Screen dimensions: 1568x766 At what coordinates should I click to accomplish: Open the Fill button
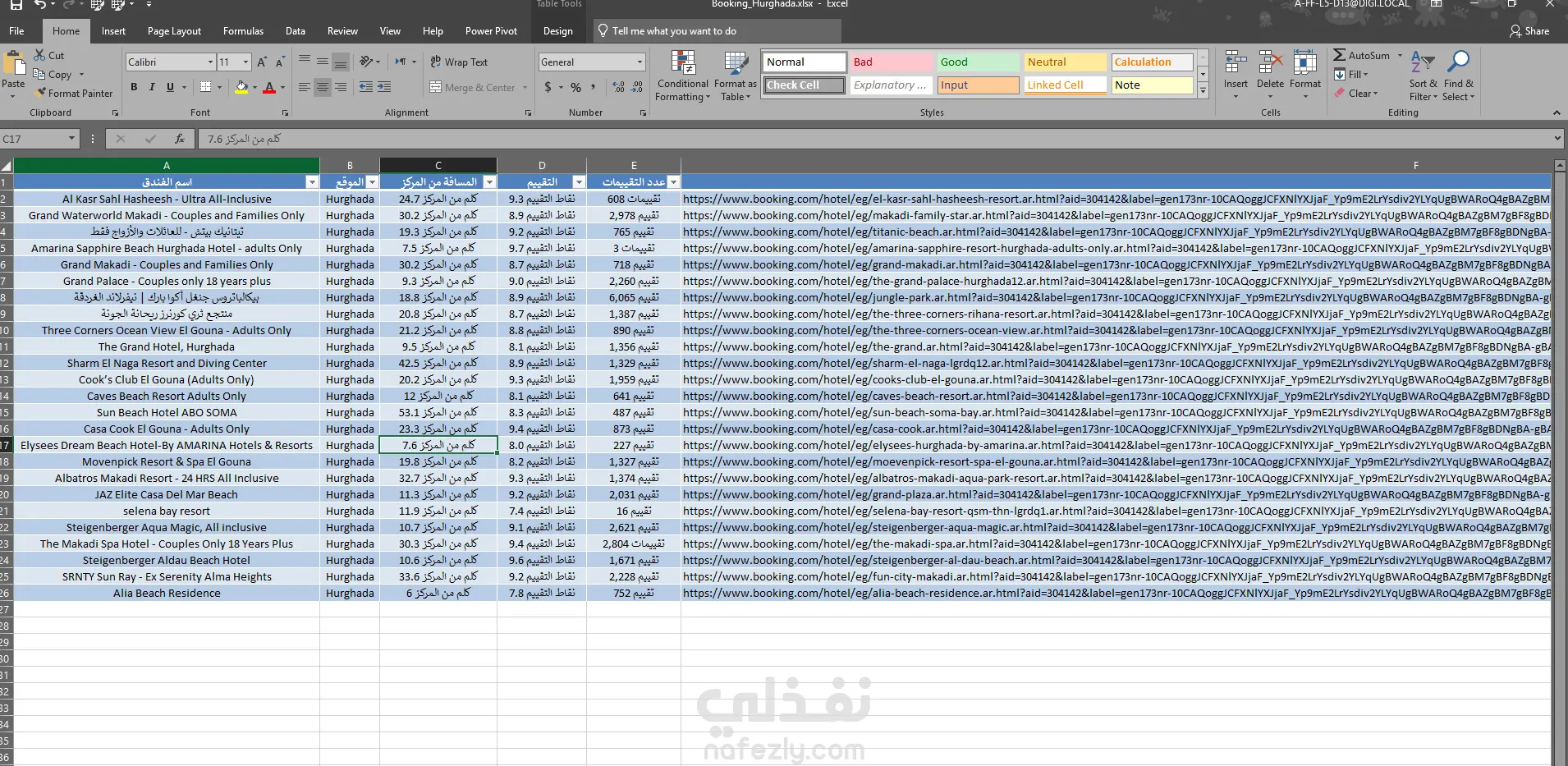point(1350,74)
